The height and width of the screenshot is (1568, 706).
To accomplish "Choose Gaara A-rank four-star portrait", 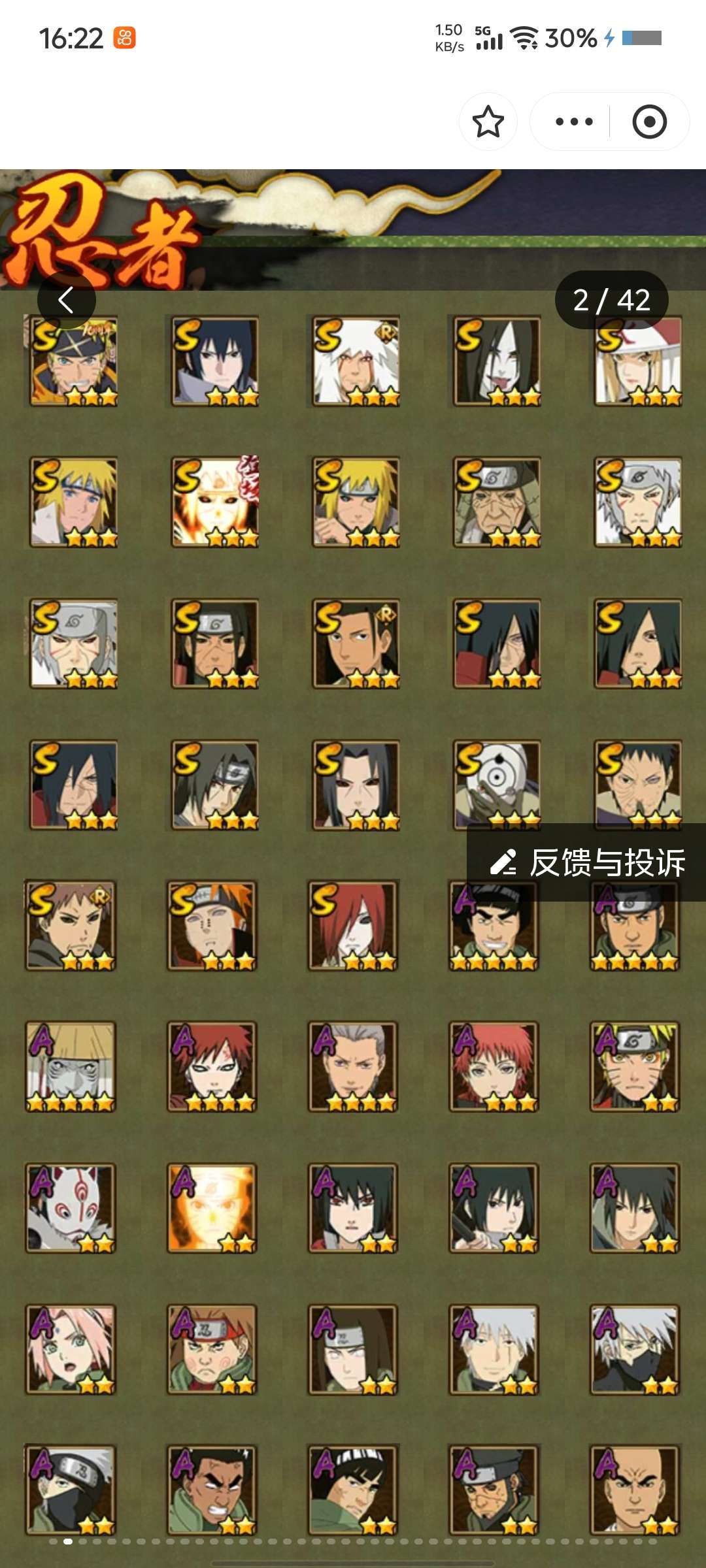I will 212,1066.
